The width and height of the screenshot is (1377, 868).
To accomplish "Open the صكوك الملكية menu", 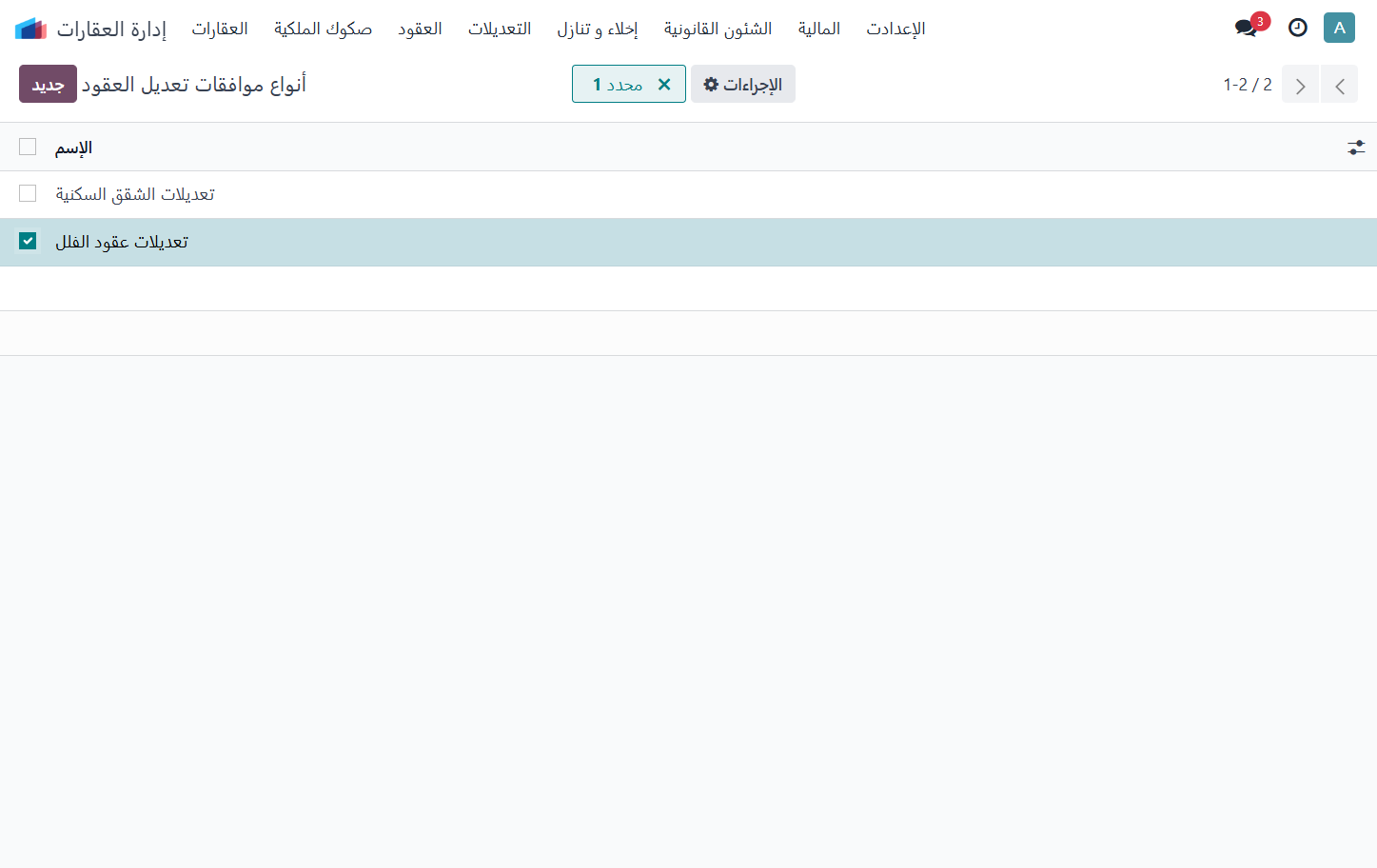I will tap(323, 29).
